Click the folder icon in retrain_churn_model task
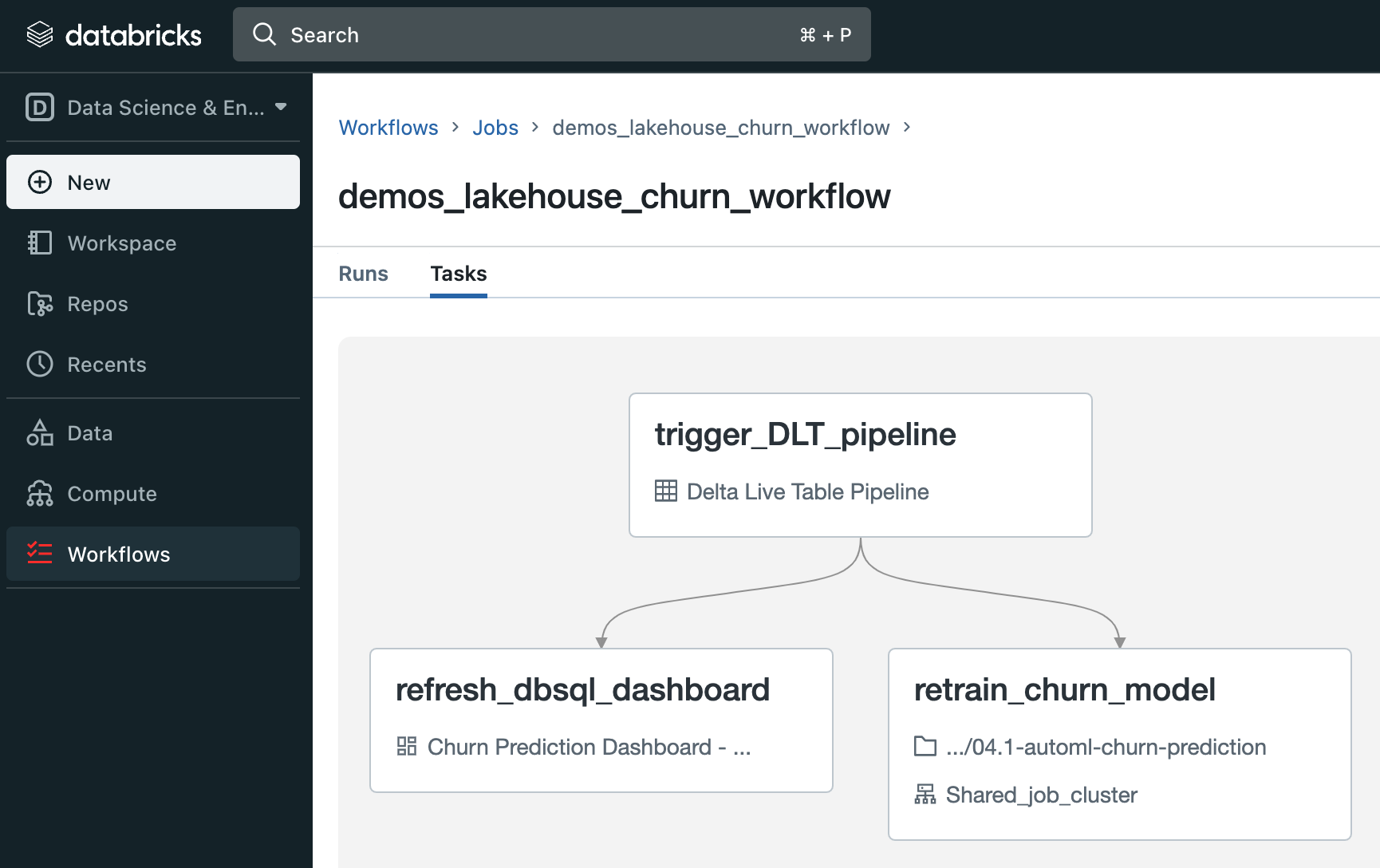Screen dimensions: 1380x868 coord(925,746)
